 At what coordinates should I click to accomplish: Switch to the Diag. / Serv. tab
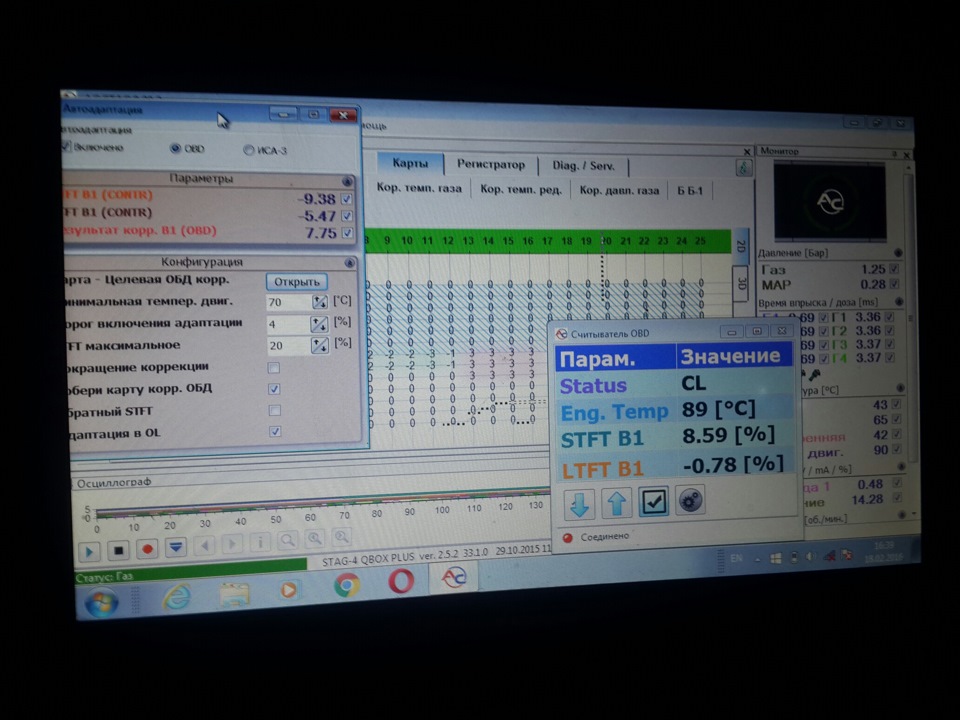(x=583, y=166)
